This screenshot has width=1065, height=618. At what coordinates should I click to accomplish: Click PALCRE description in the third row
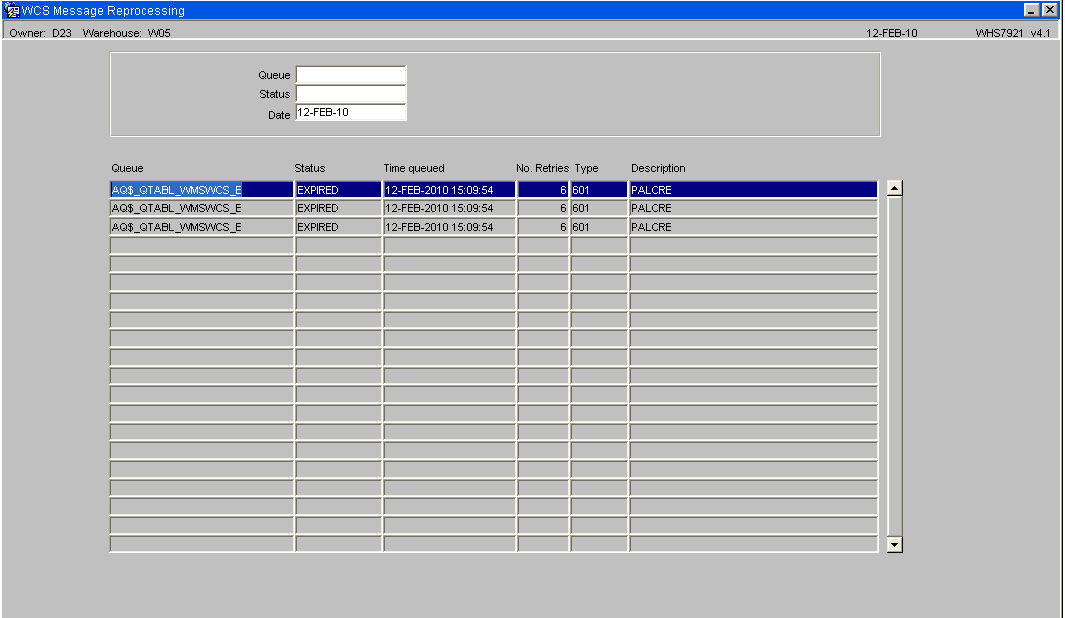coord(753,227)
